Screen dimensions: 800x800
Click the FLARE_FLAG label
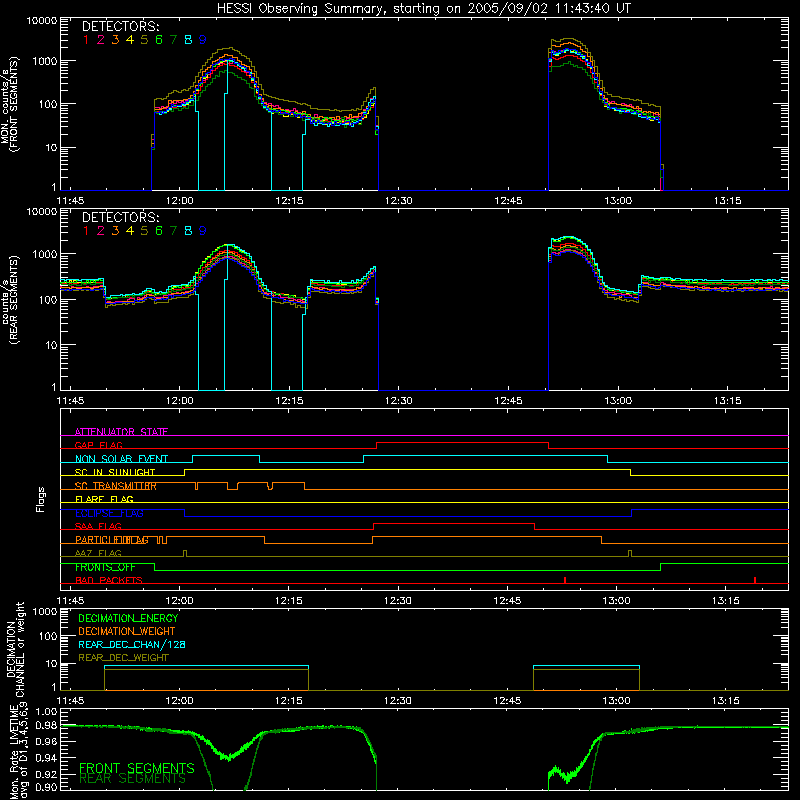(104, 499)
